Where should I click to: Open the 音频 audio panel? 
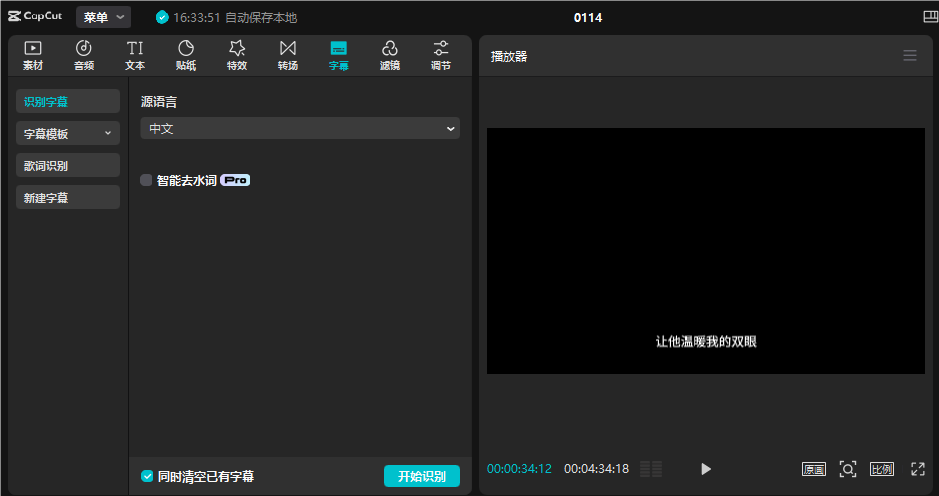84,55
